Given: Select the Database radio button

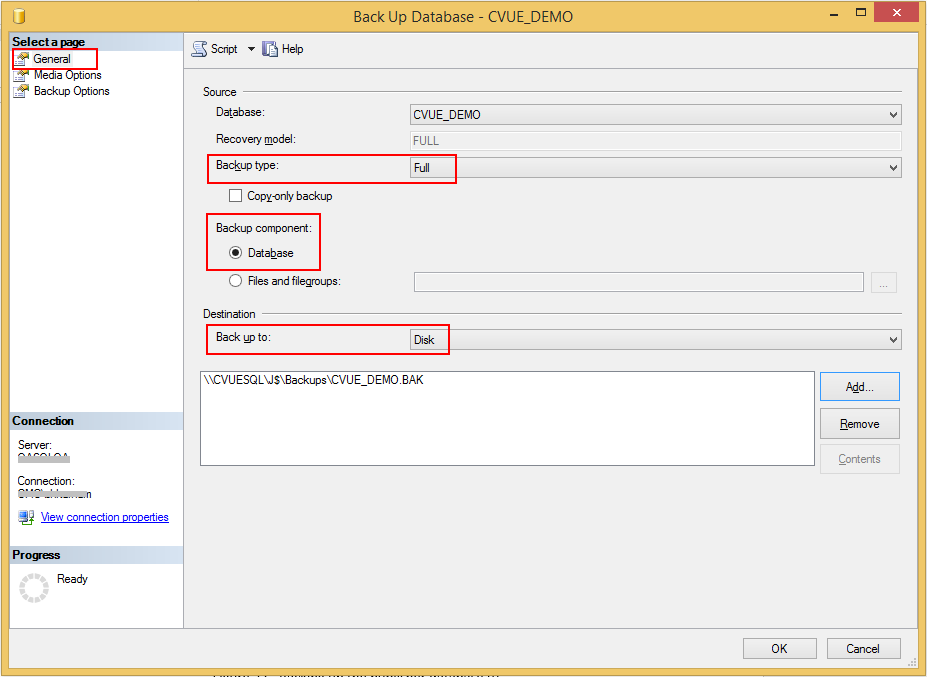Looking at the screenshot, I should click(x=236, y=253).
